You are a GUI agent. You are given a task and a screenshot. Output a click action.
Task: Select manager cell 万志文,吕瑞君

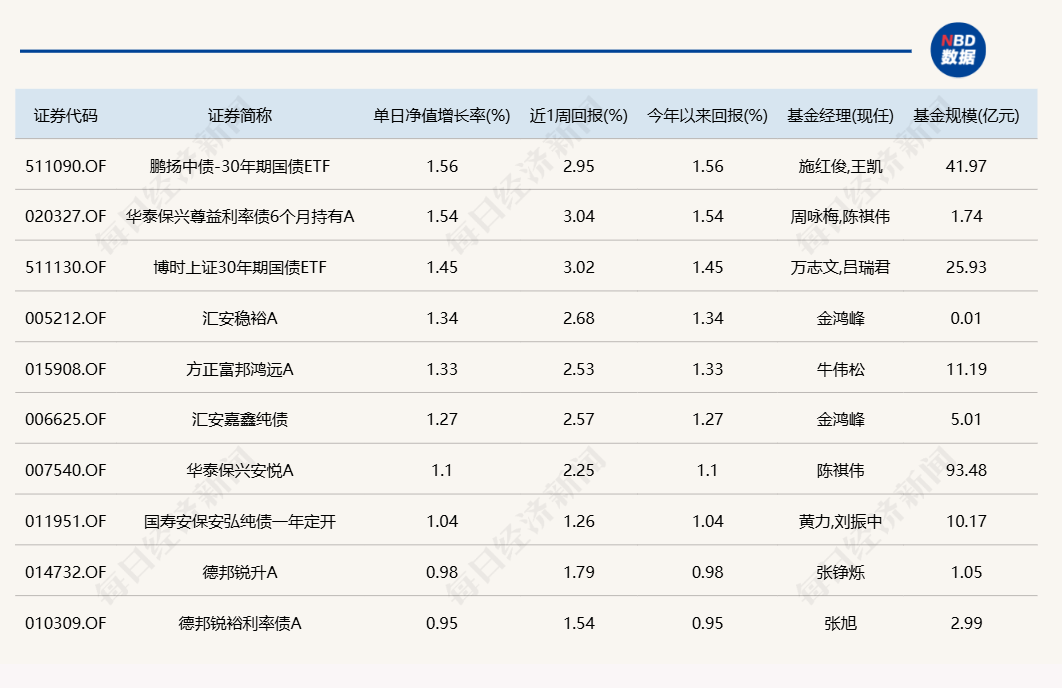click(x=841, y=267)
